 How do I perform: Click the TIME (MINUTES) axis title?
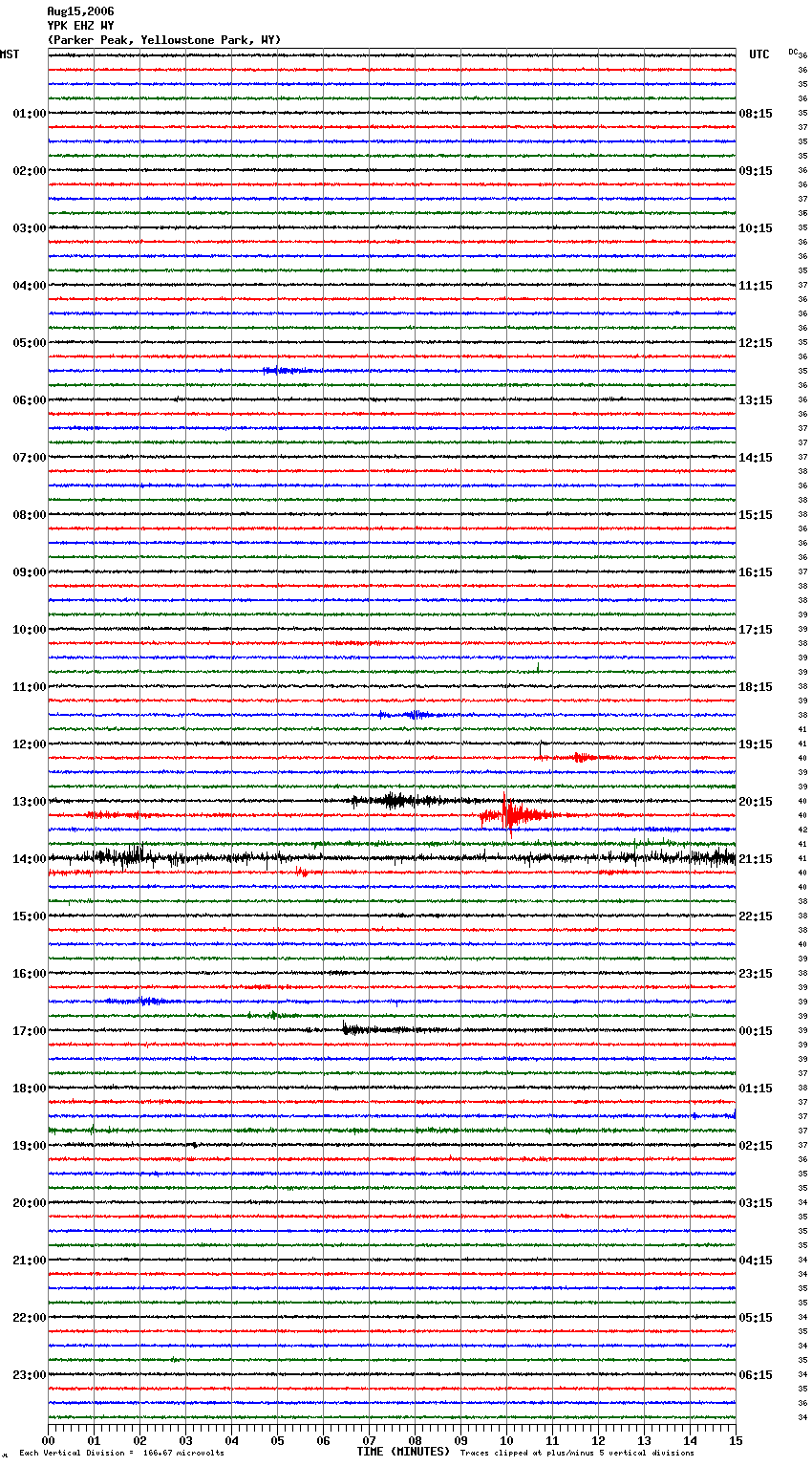pos(403,1452)
